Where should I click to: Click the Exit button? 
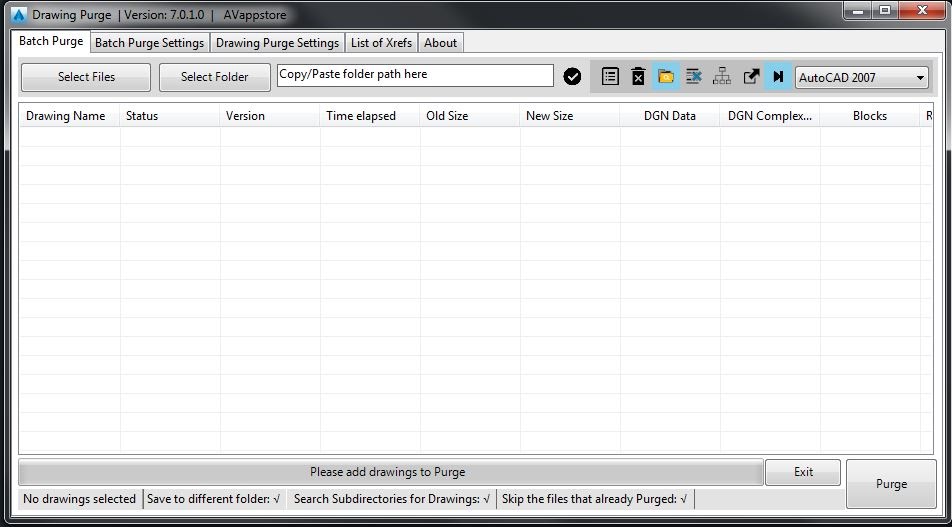click(x=803, y=472)
